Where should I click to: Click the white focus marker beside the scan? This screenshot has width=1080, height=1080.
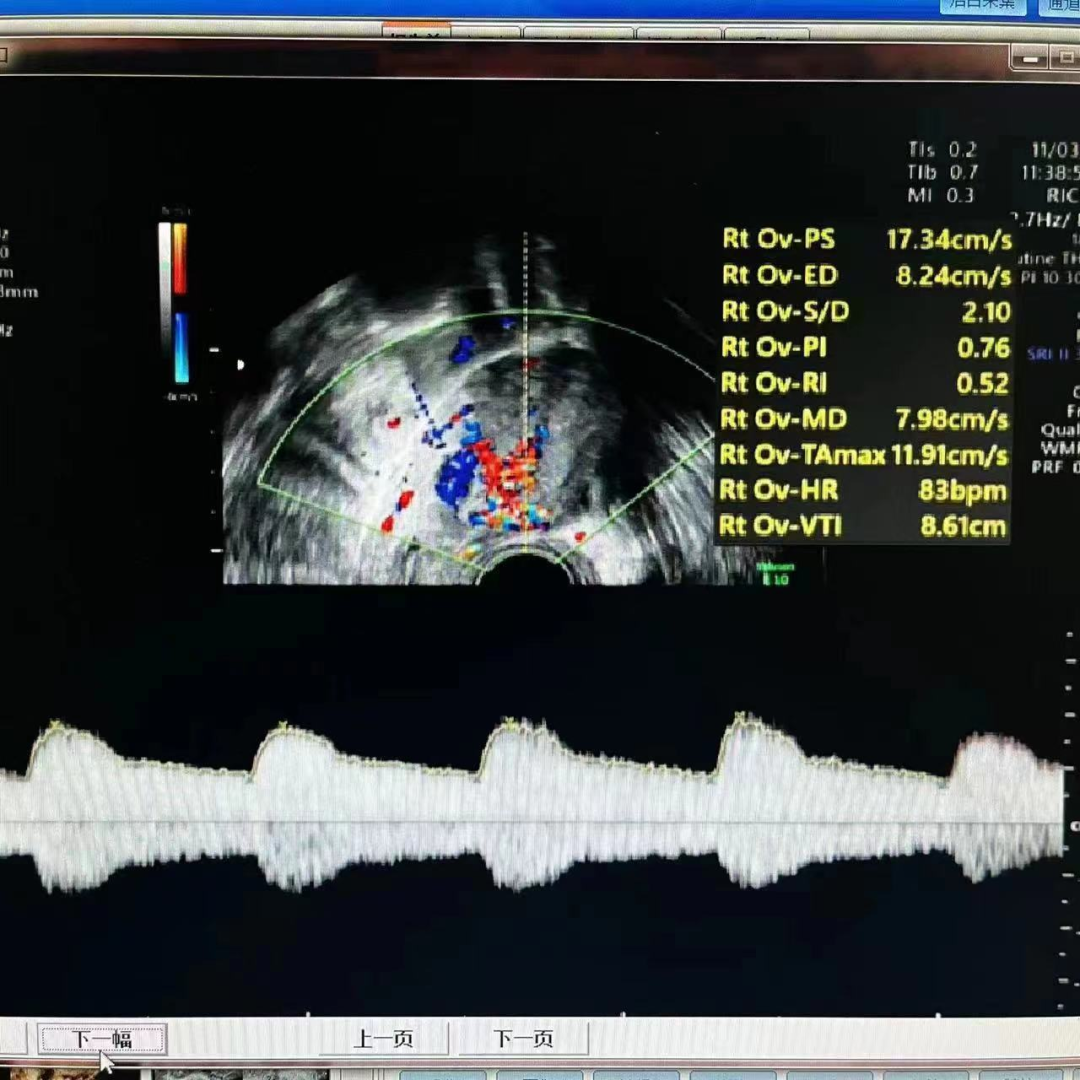coord(240,365)
